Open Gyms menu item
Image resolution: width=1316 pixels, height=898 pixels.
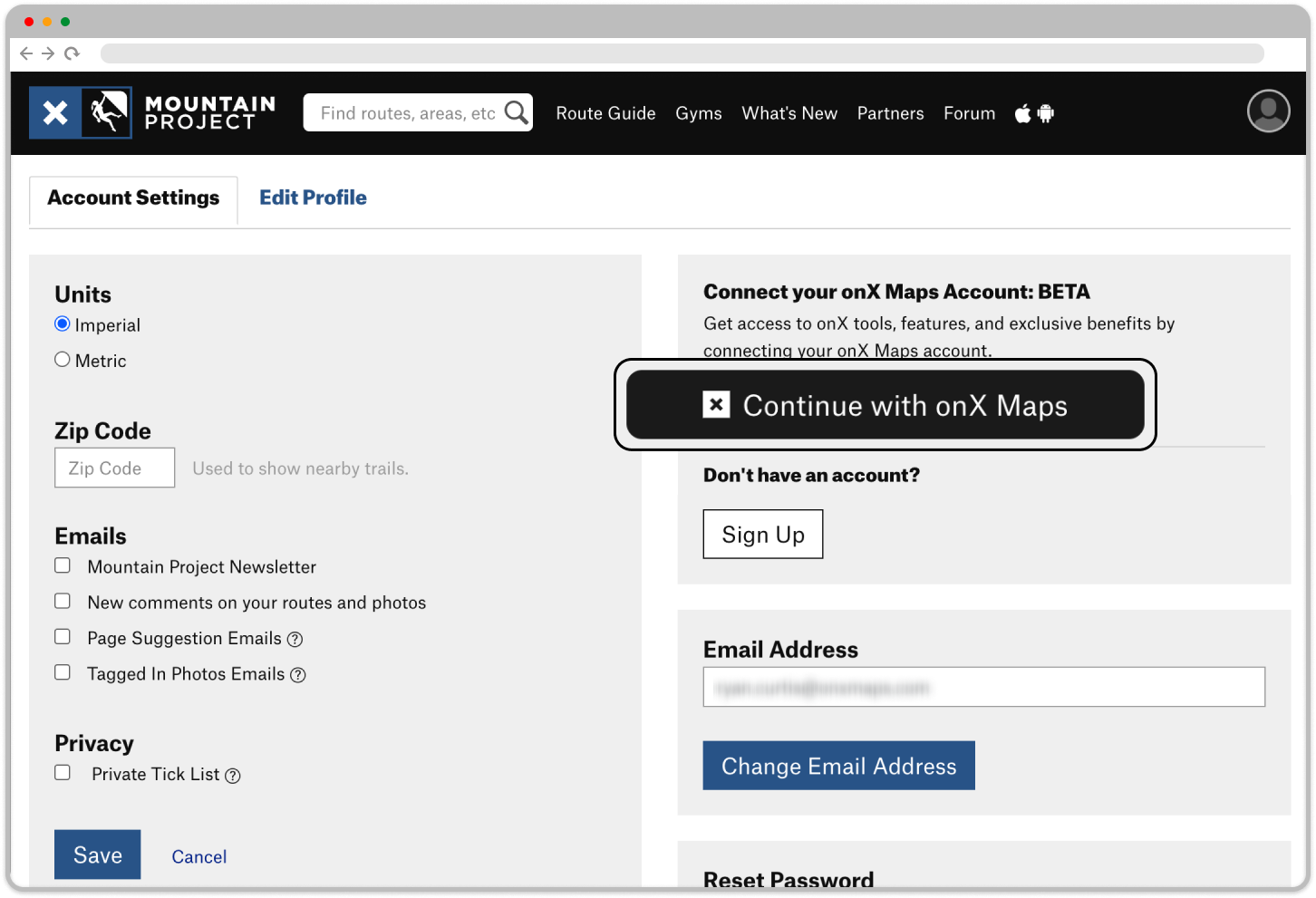point(699,113)
